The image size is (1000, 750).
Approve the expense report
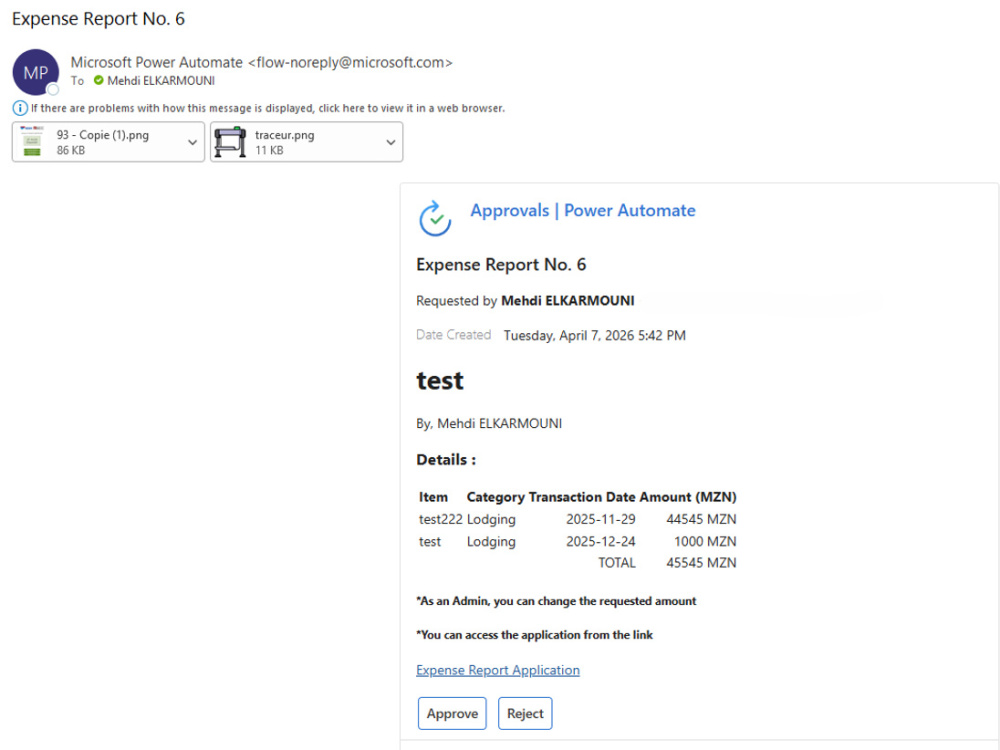click(x=452, y=713)
